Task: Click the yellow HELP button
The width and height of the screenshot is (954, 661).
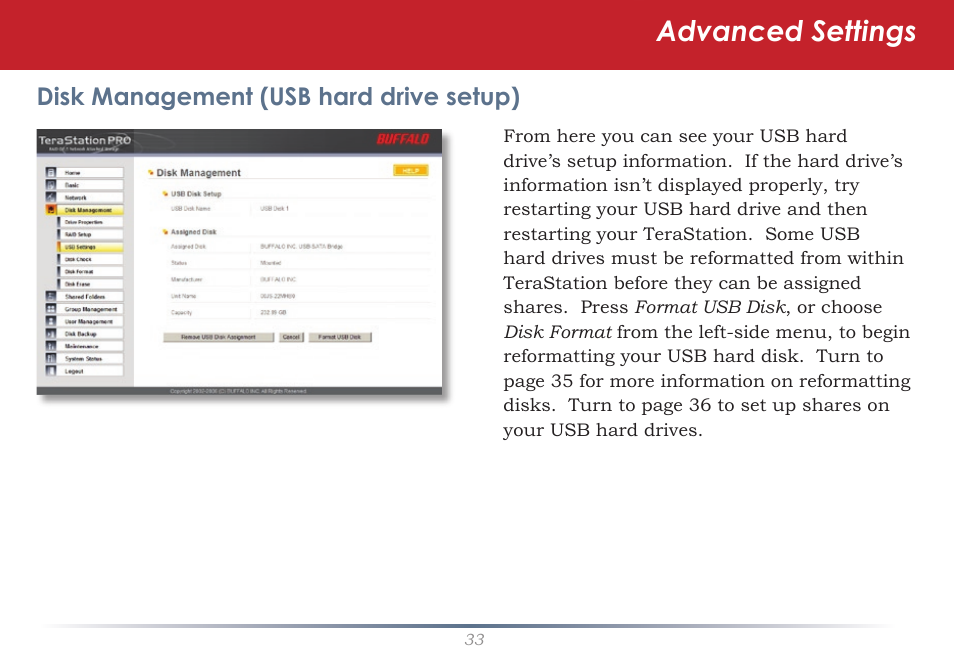Action: (411, 170)
